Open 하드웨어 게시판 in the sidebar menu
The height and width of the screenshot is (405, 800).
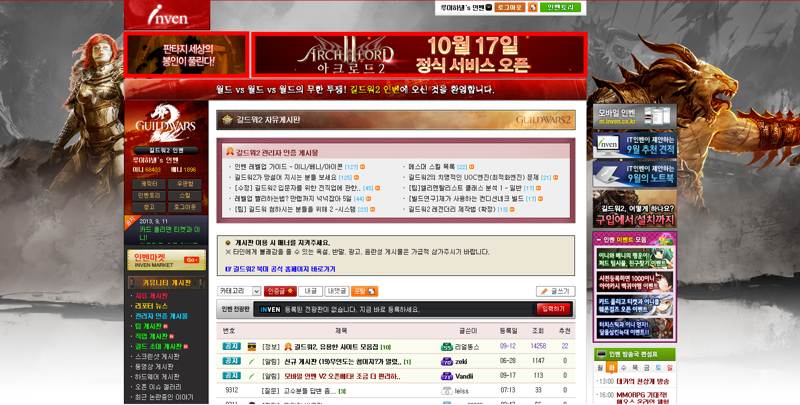point(157,377)
